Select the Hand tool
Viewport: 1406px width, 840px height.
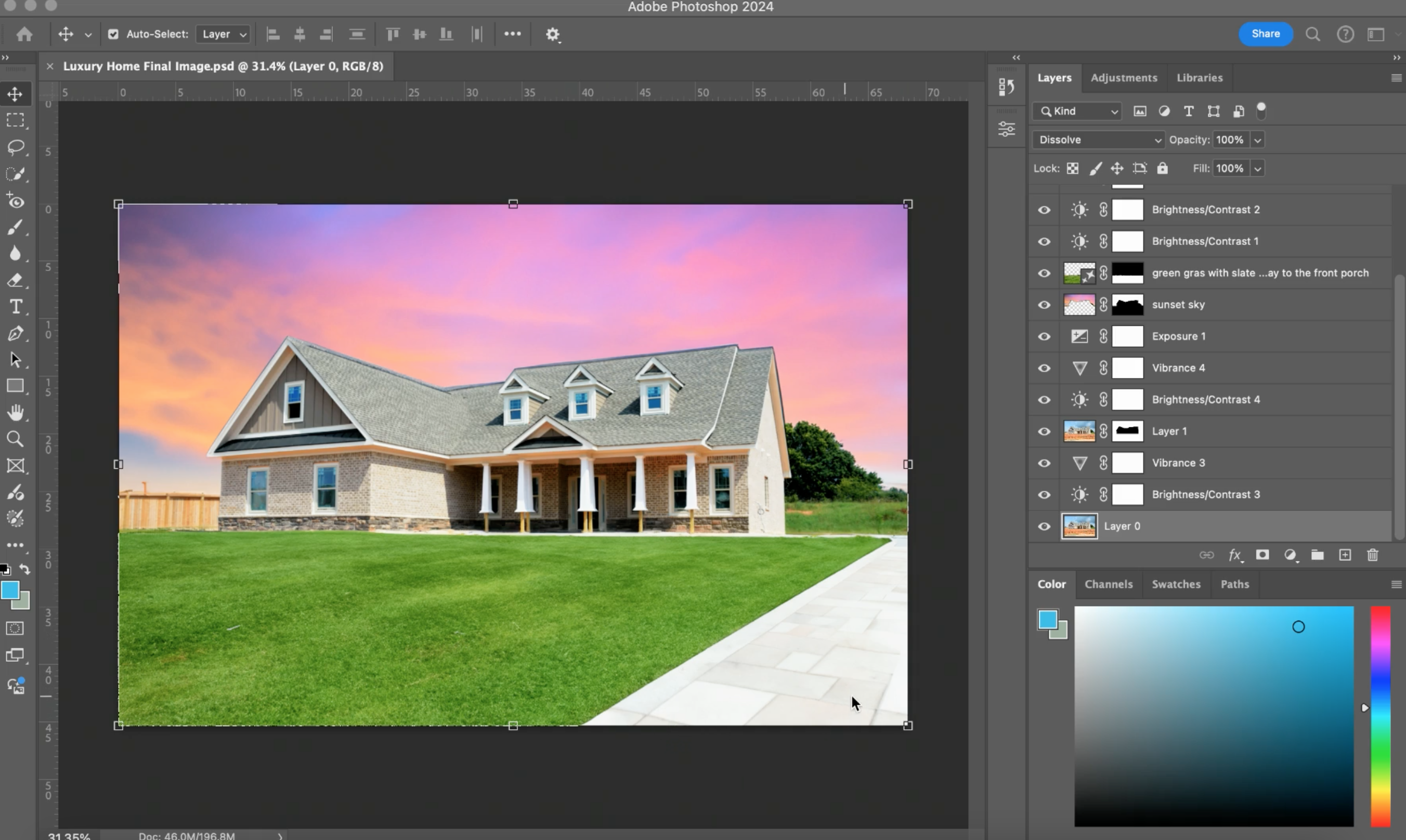[x=15, y=413]
